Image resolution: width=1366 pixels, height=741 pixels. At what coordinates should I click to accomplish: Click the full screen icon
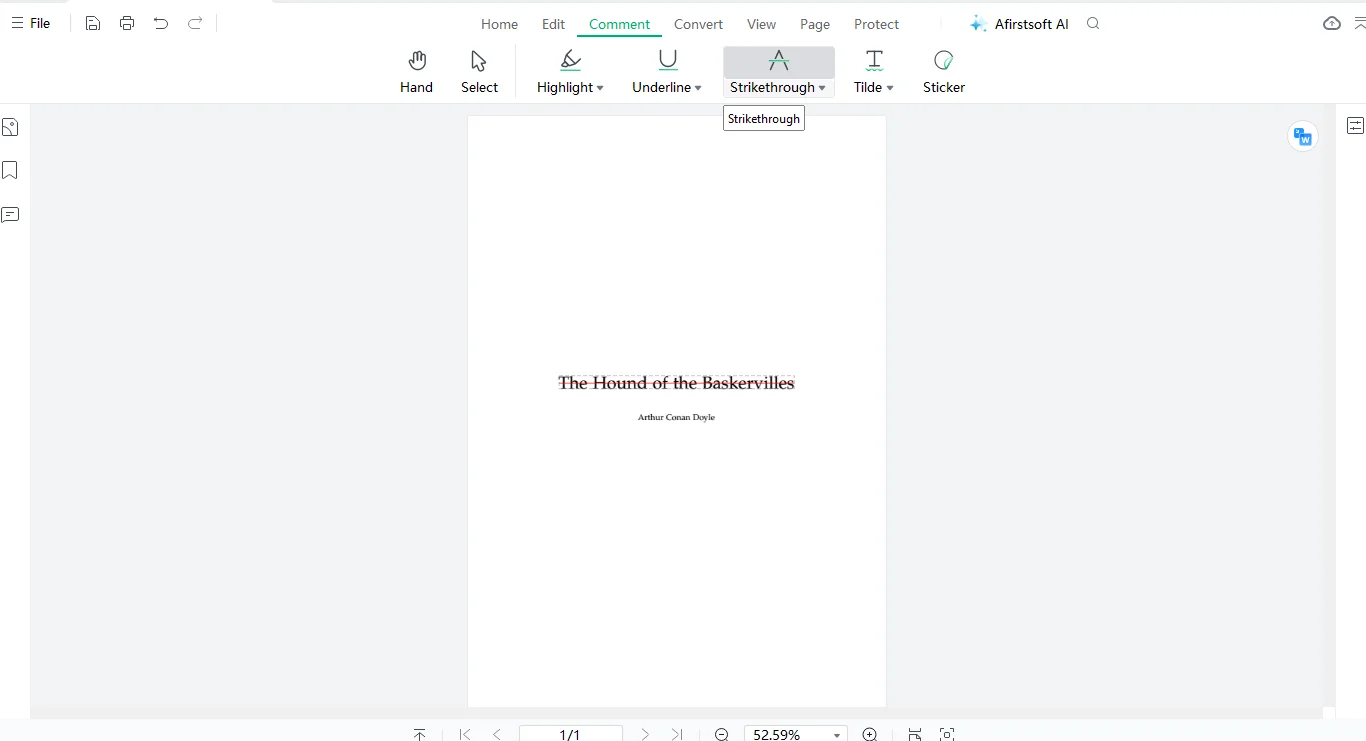click(947, 734)
